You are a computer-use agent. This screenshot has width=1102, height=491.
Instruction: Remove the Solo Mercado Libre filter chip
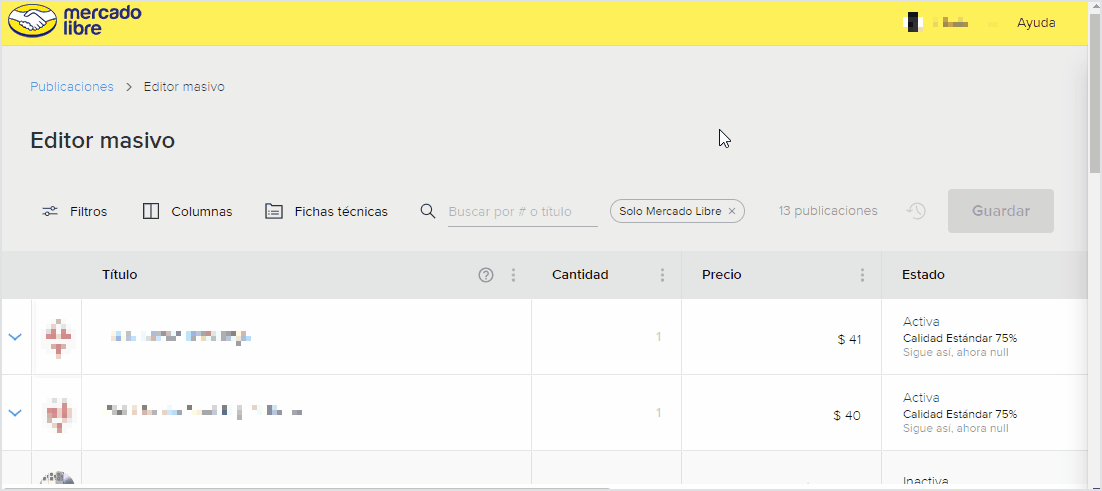[x=732, y=211]
